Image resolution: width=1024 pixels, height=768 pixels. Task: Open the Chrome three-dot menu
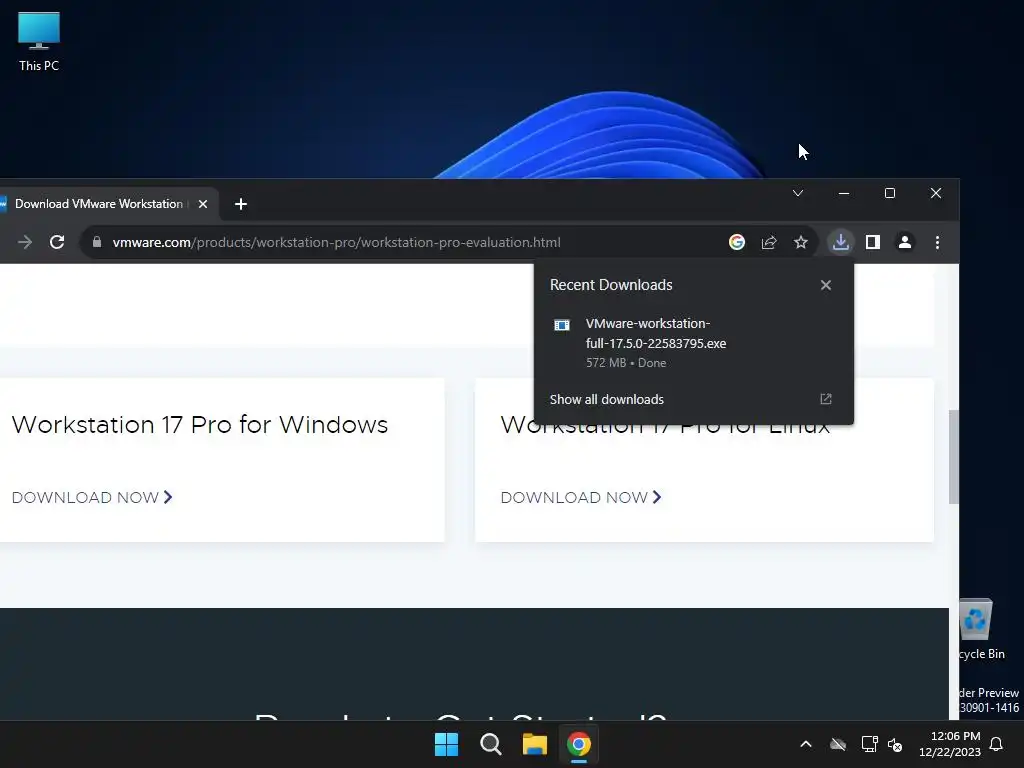tap(937, 242)
